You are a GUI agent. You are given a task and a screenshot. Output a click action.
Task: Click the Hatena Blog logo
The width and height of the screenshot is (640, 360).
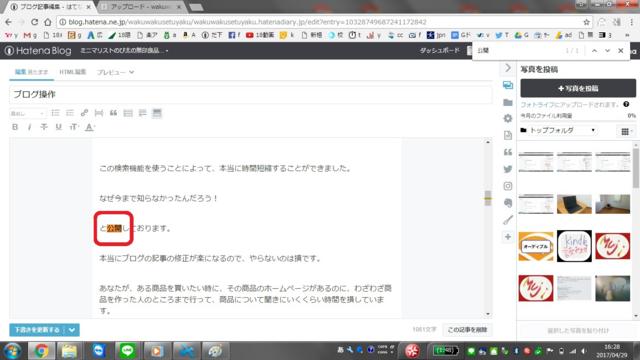38,51
